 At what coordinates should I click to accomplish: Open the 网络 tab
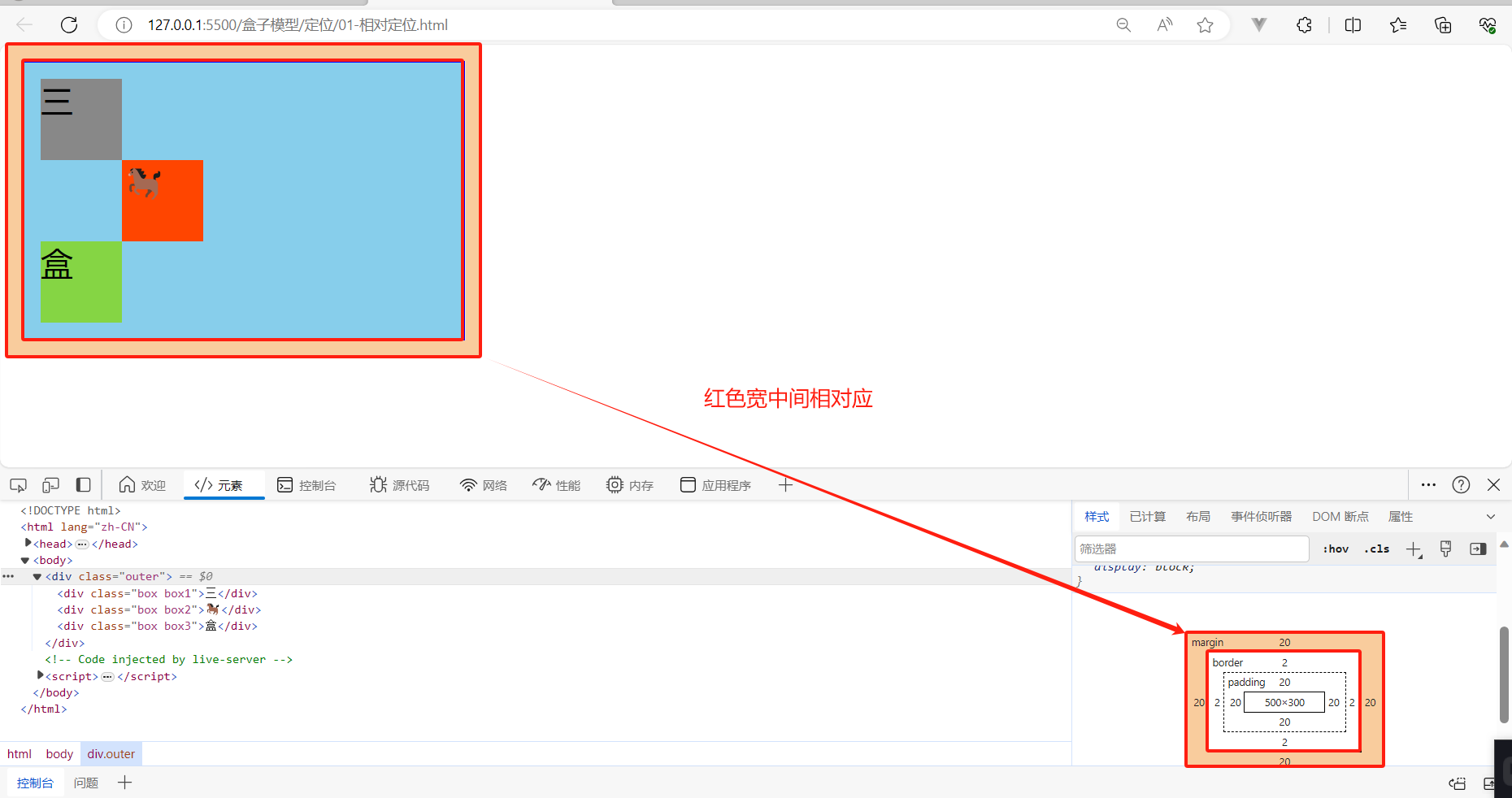[484, 485]
